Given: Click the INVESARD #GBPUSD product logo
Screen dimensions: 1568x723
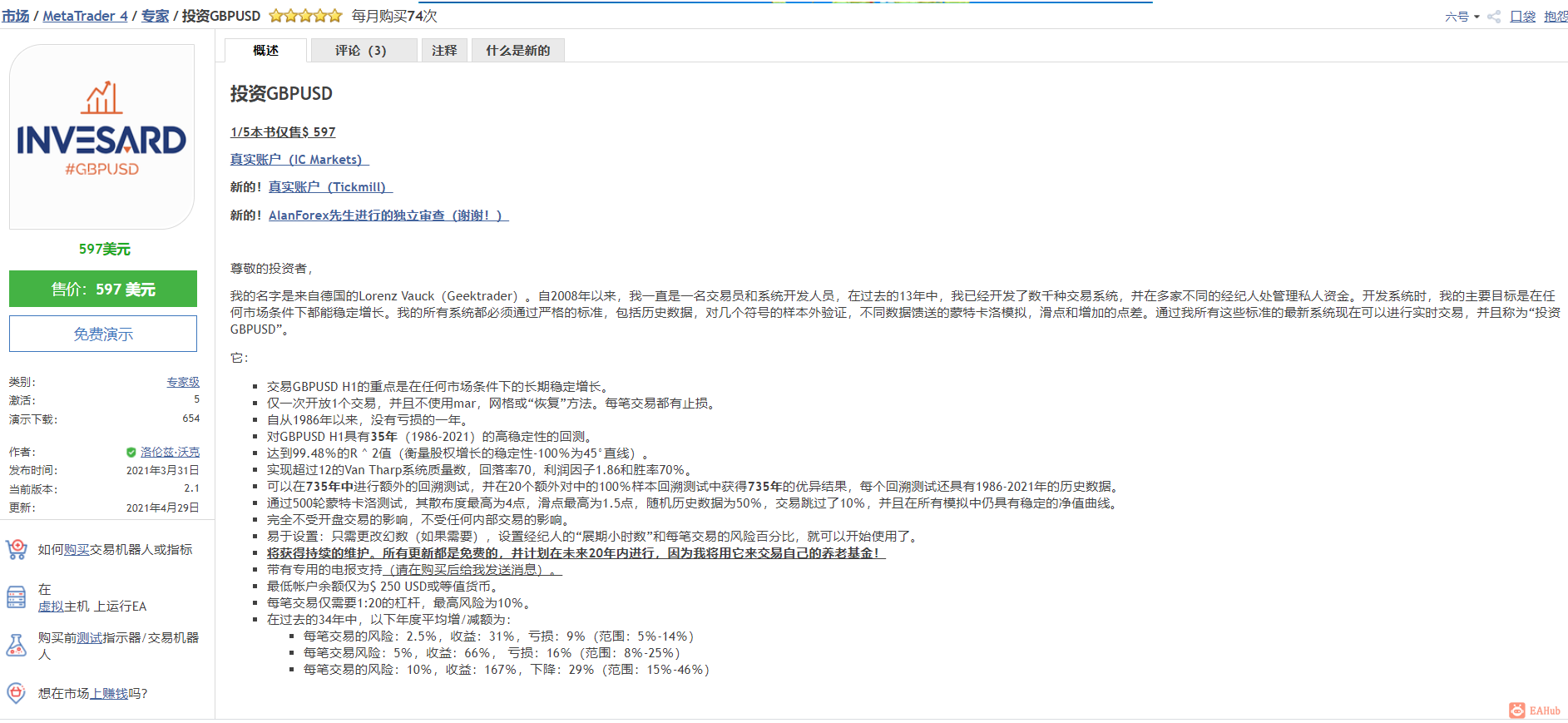Looking at the screenshot, I should (x=102, y=136).
